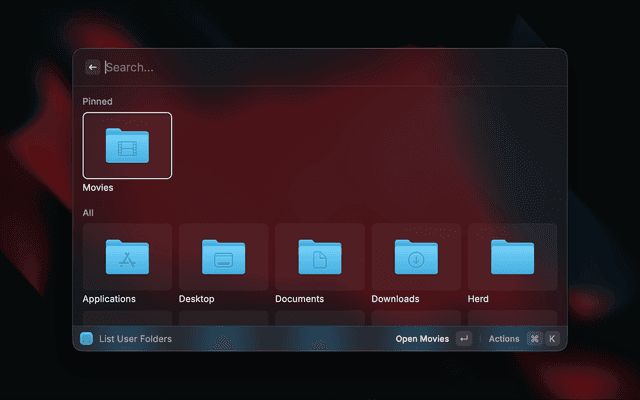Open the Documents folder icon
The width and height of the screenshot is (640, 400).
point(320,257)
